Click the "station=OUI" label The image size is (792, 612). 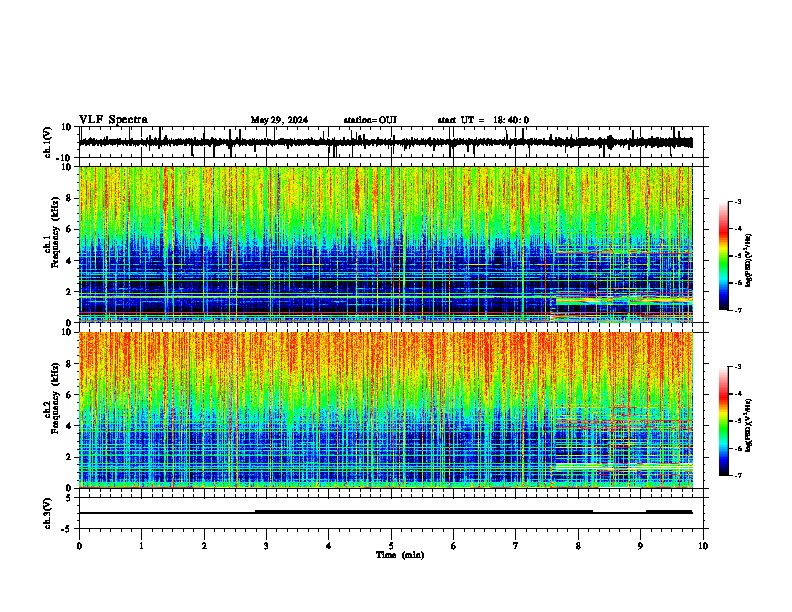click(370, 120)
